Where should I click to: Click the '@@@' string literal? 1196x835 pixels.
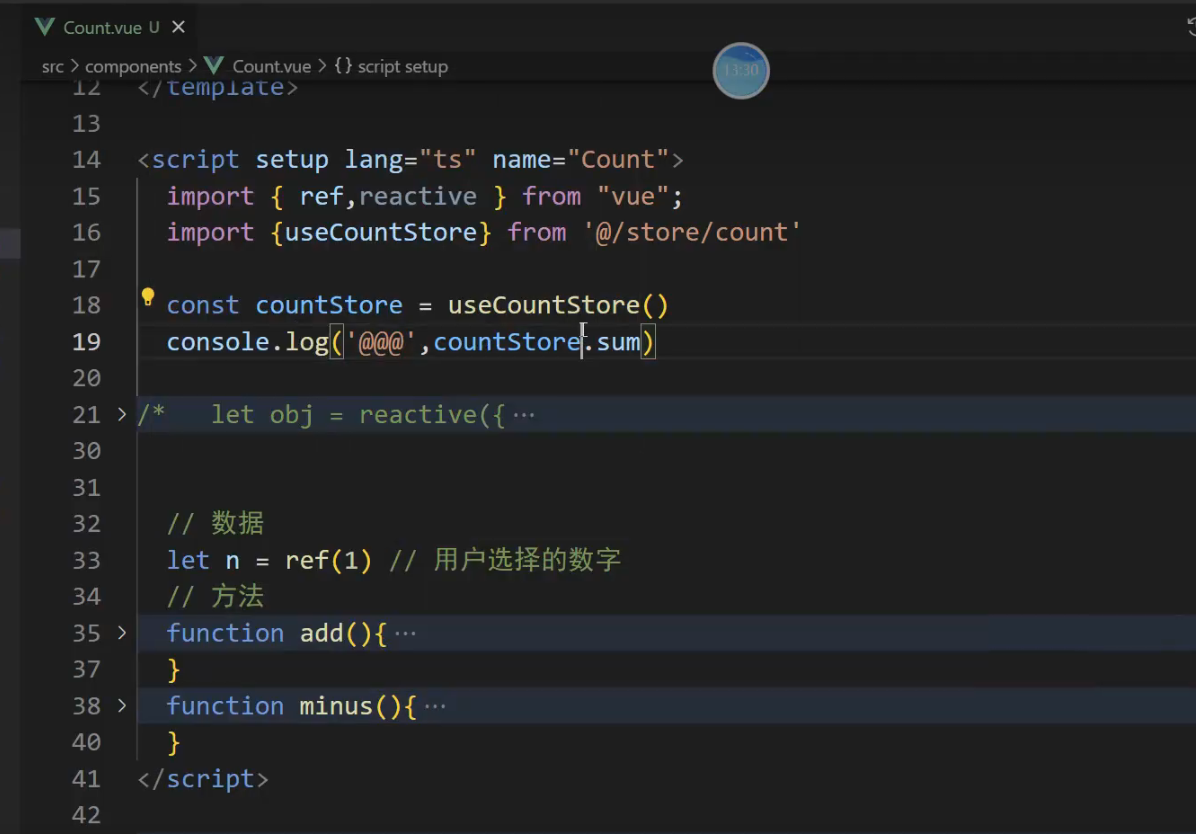381,342
